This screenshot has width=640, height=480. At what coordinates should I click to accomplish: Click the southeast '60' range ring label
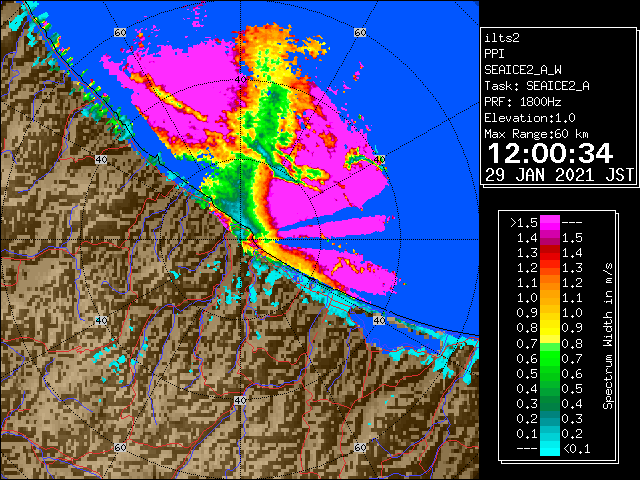(x=360, y=447)
